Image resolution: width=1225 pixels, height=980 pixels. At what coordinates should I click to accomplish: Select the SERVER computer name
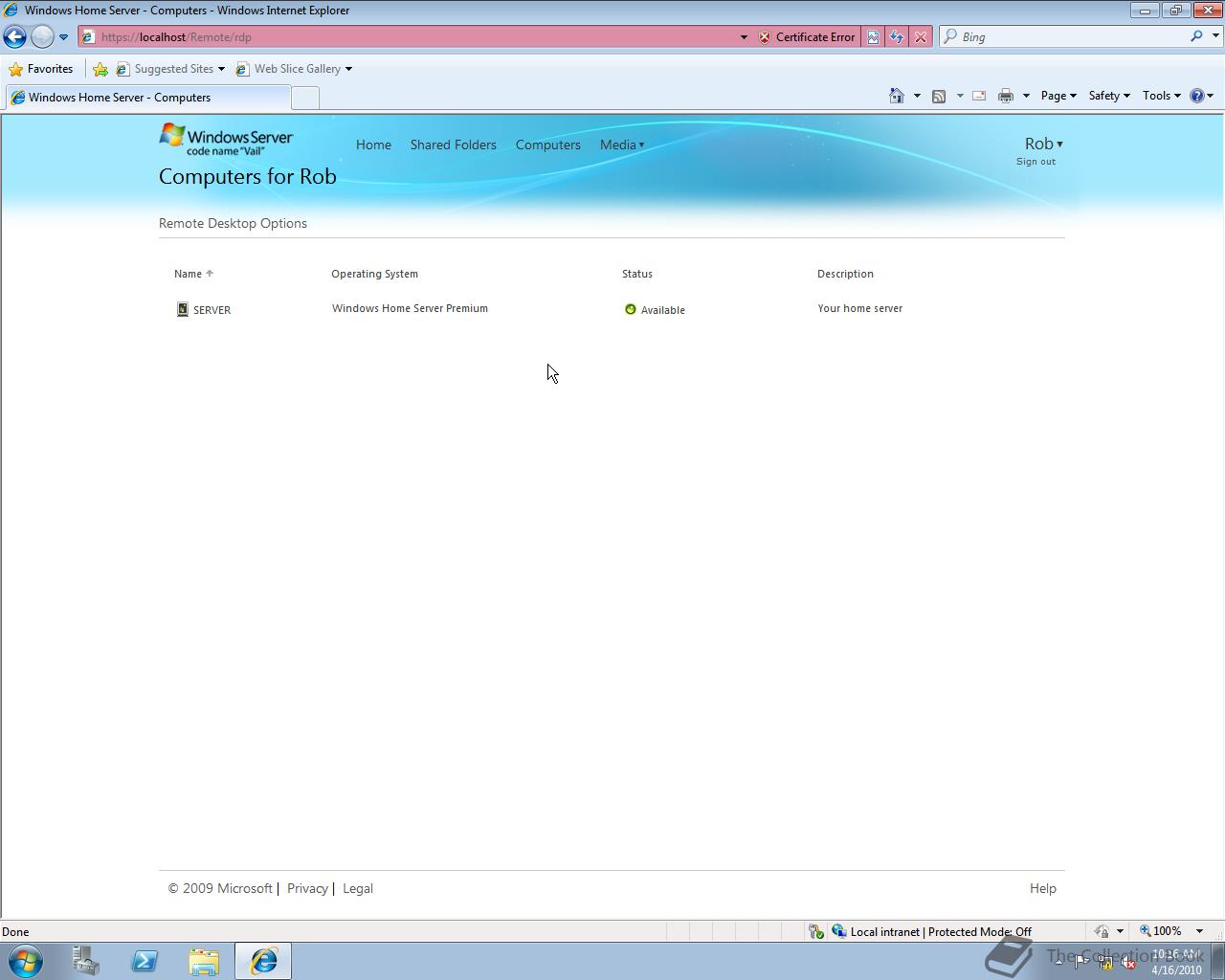point(212,310)
